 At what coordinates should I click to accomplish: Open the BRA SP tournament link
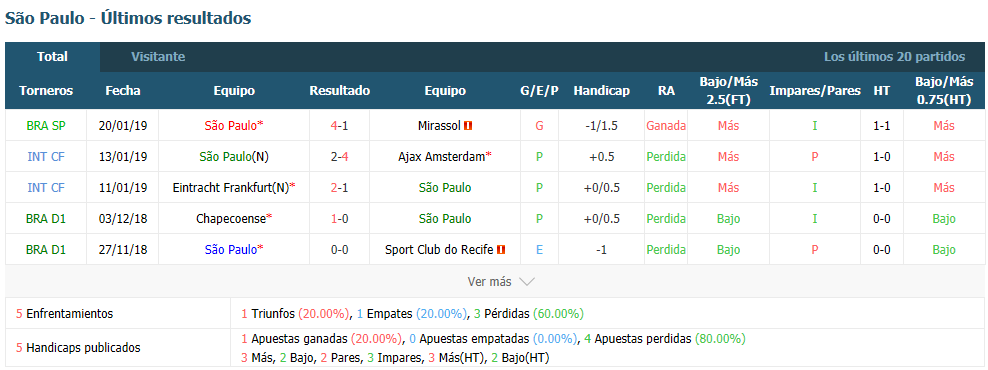click(x=46, y=125)
